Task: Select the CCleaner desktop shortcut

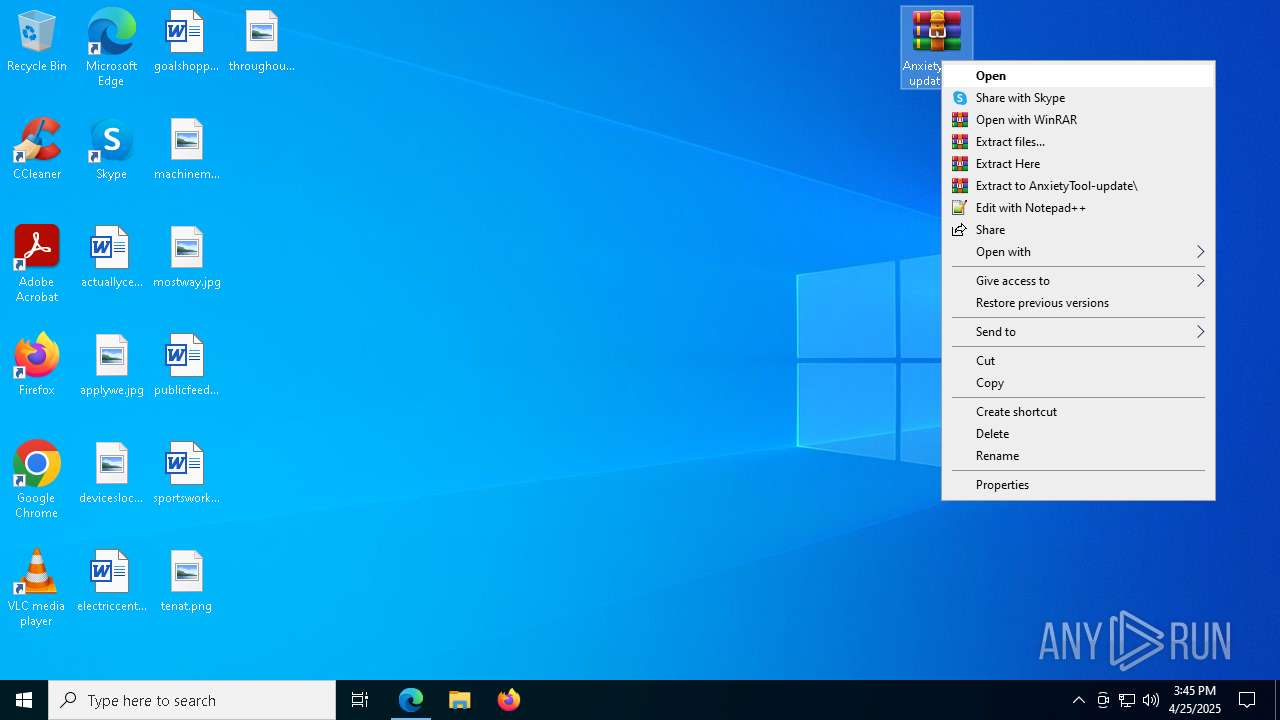Action: [37, 150]
